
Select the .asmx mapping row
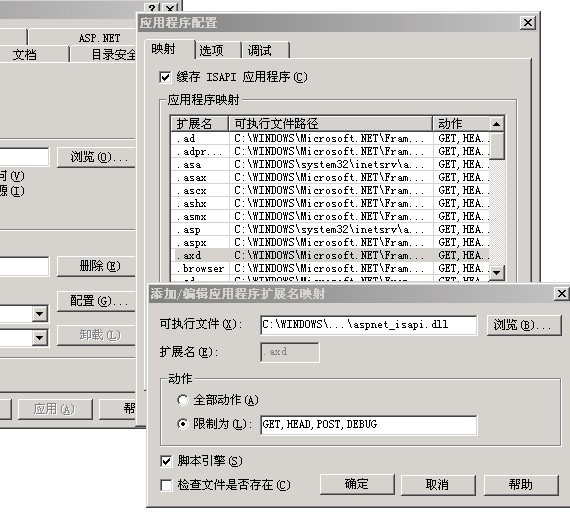coord(330,217)
